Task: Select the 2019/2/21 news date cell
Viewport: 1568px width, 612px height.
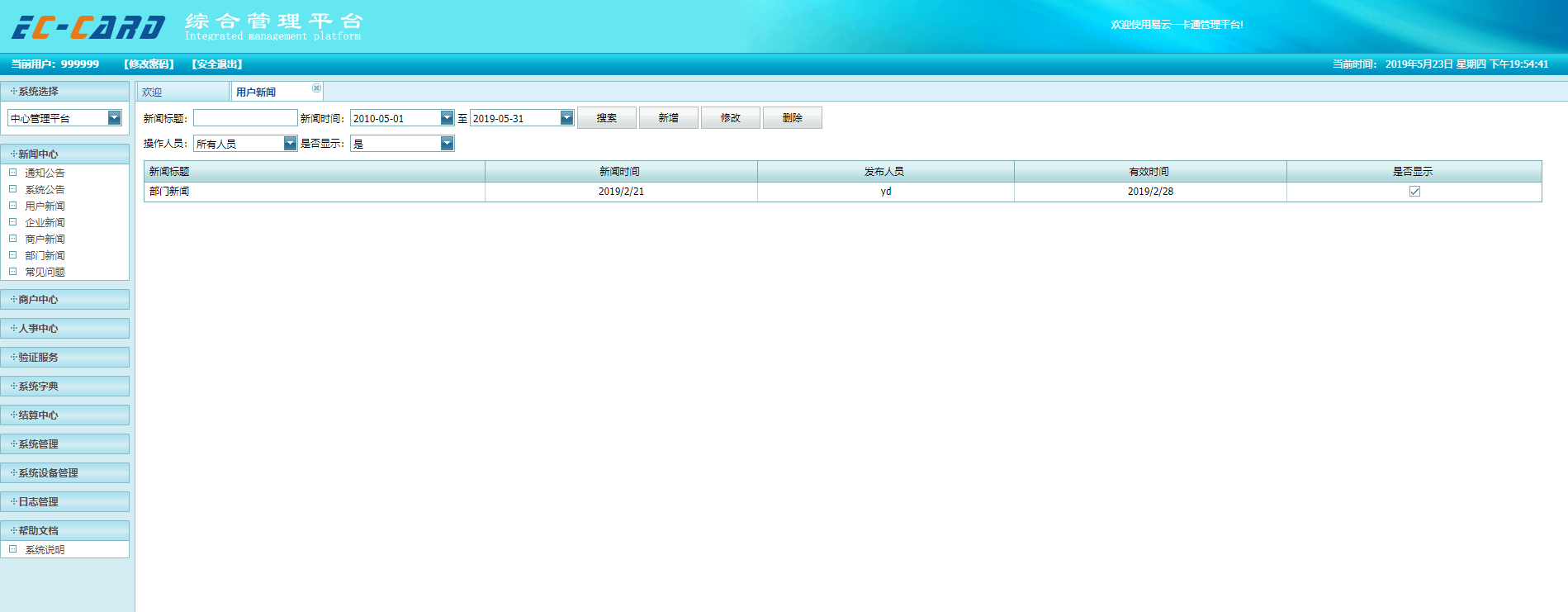Action: tap(621, 192)
